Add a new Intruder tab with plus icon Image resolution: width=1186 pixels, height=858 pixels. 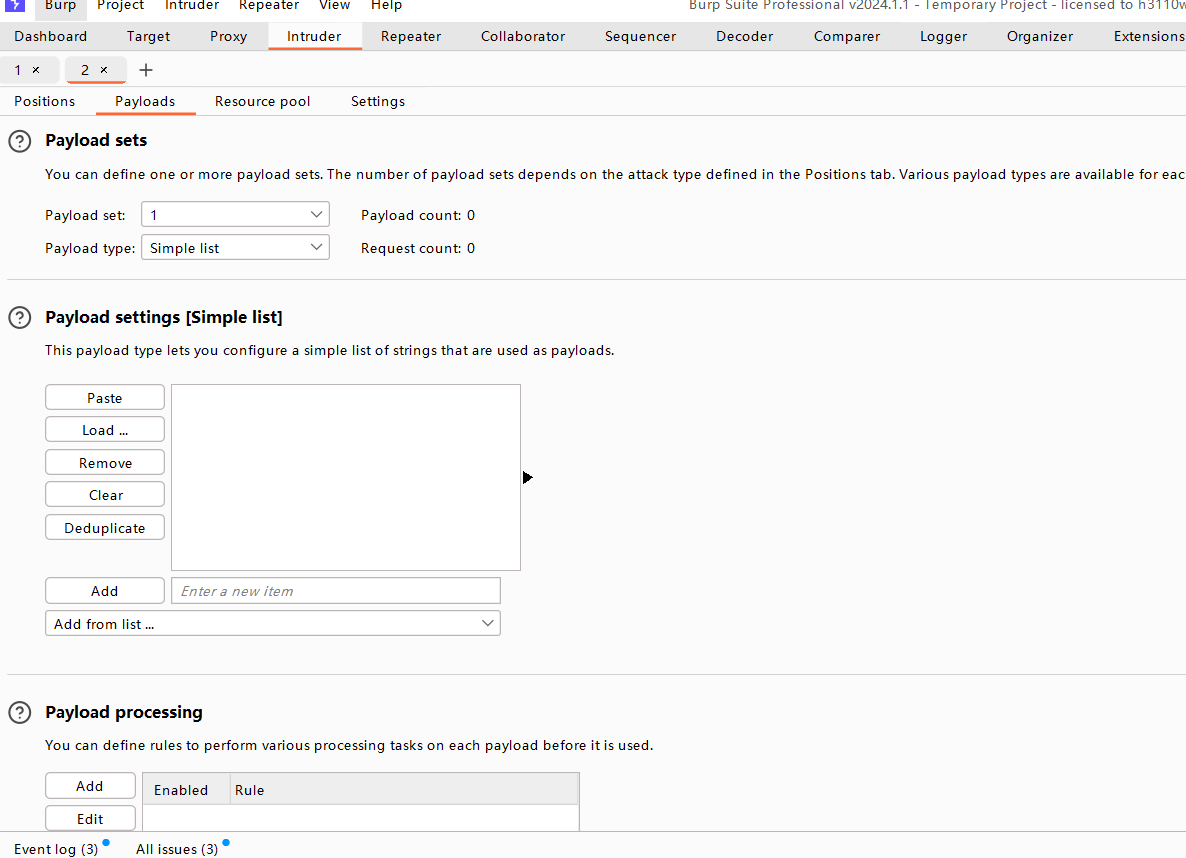[x=146, y=70]
